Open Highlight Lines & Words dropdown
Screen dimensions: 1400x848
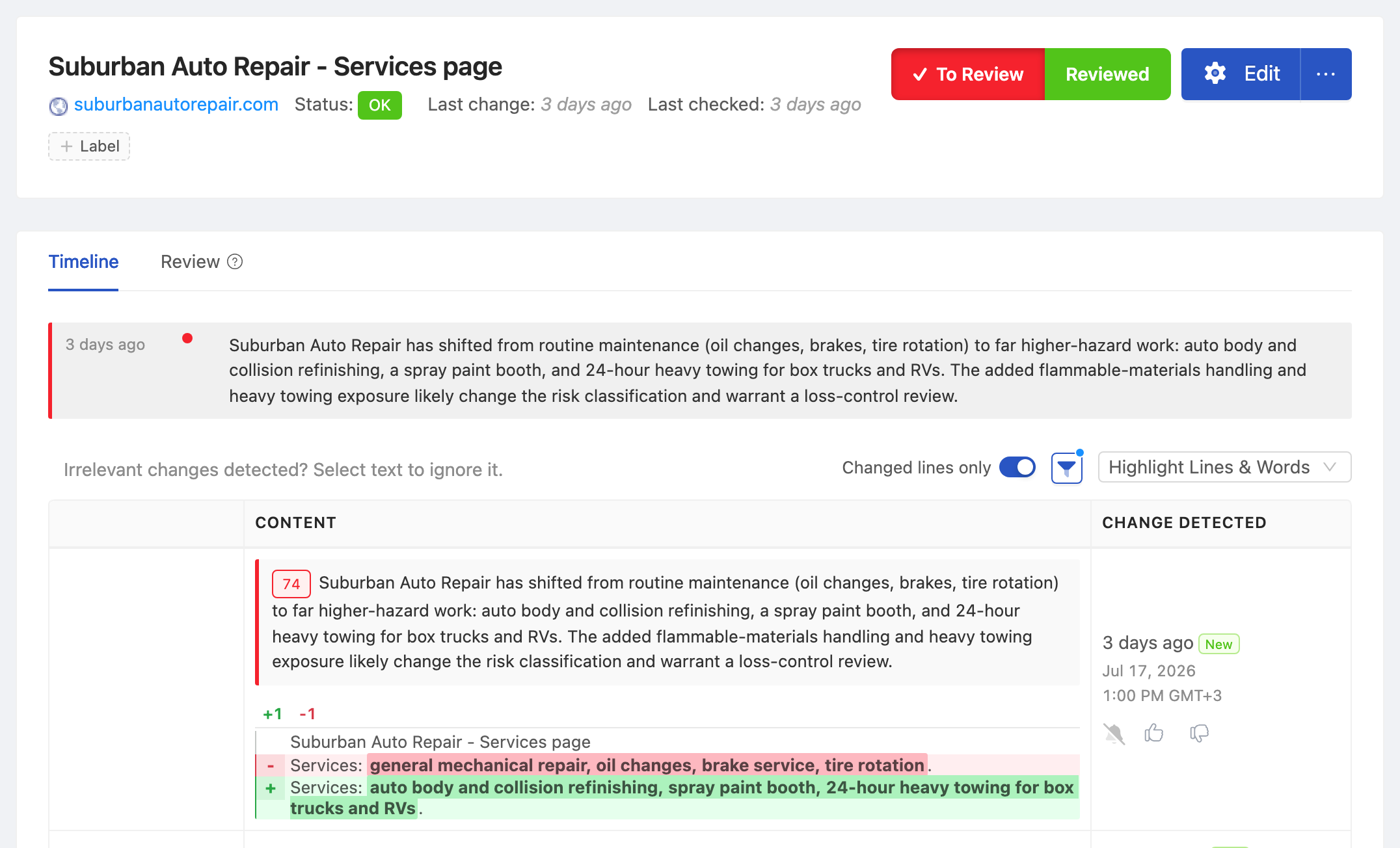1224,467
